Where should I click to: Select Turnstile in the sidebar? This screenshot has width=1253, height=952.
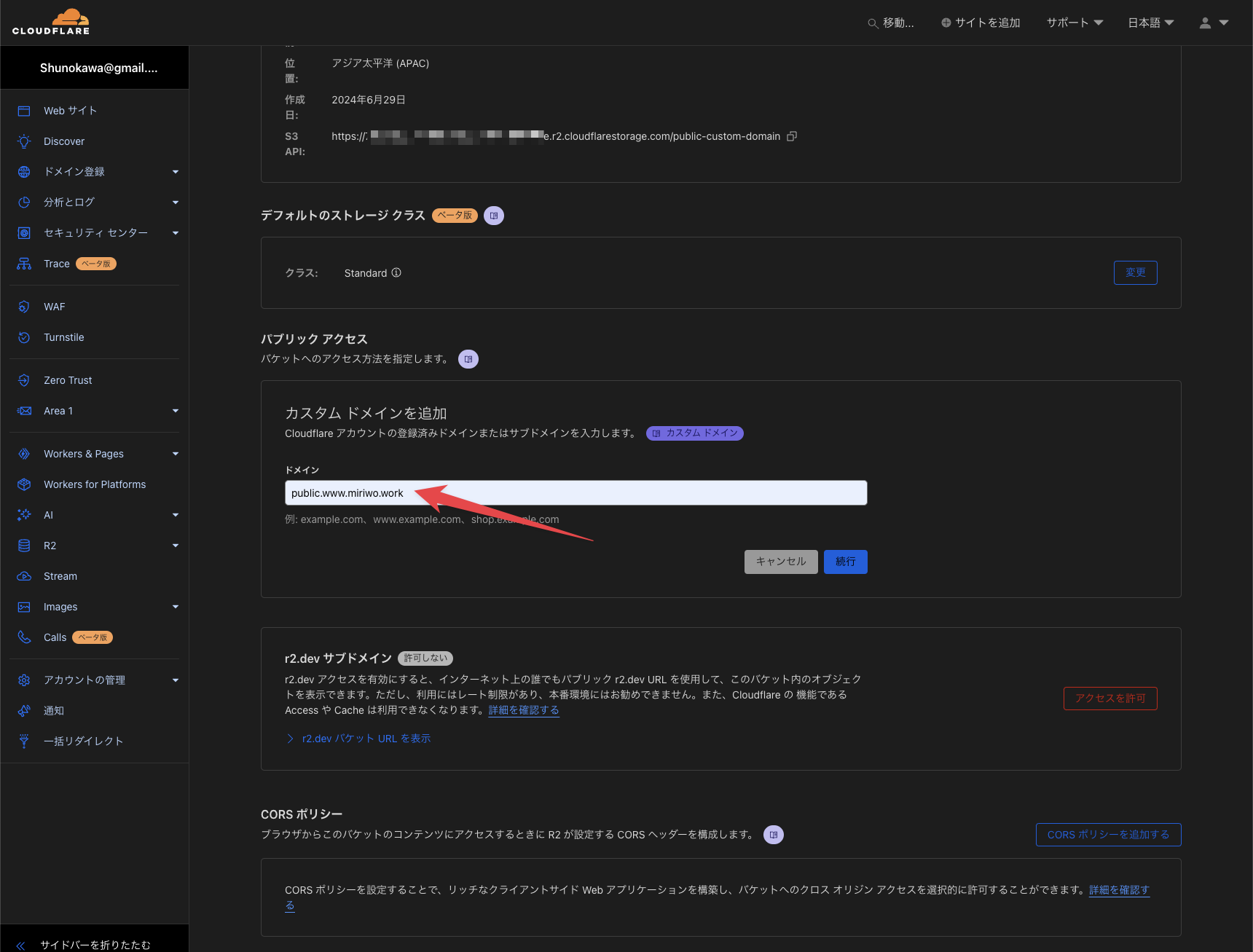(63, 337)
